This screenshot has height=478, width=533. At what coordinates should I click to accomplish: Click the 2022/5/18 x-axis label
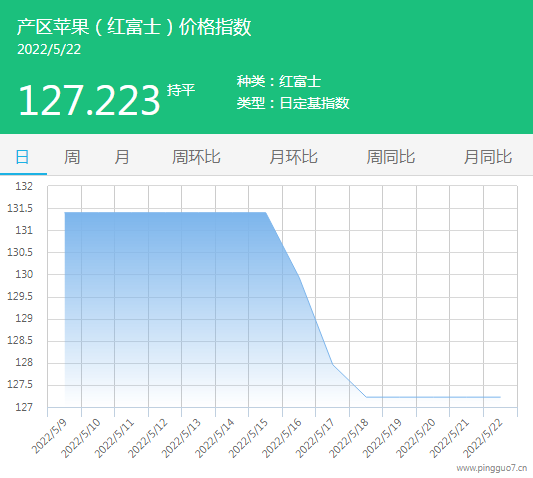(x=349, y=438)
